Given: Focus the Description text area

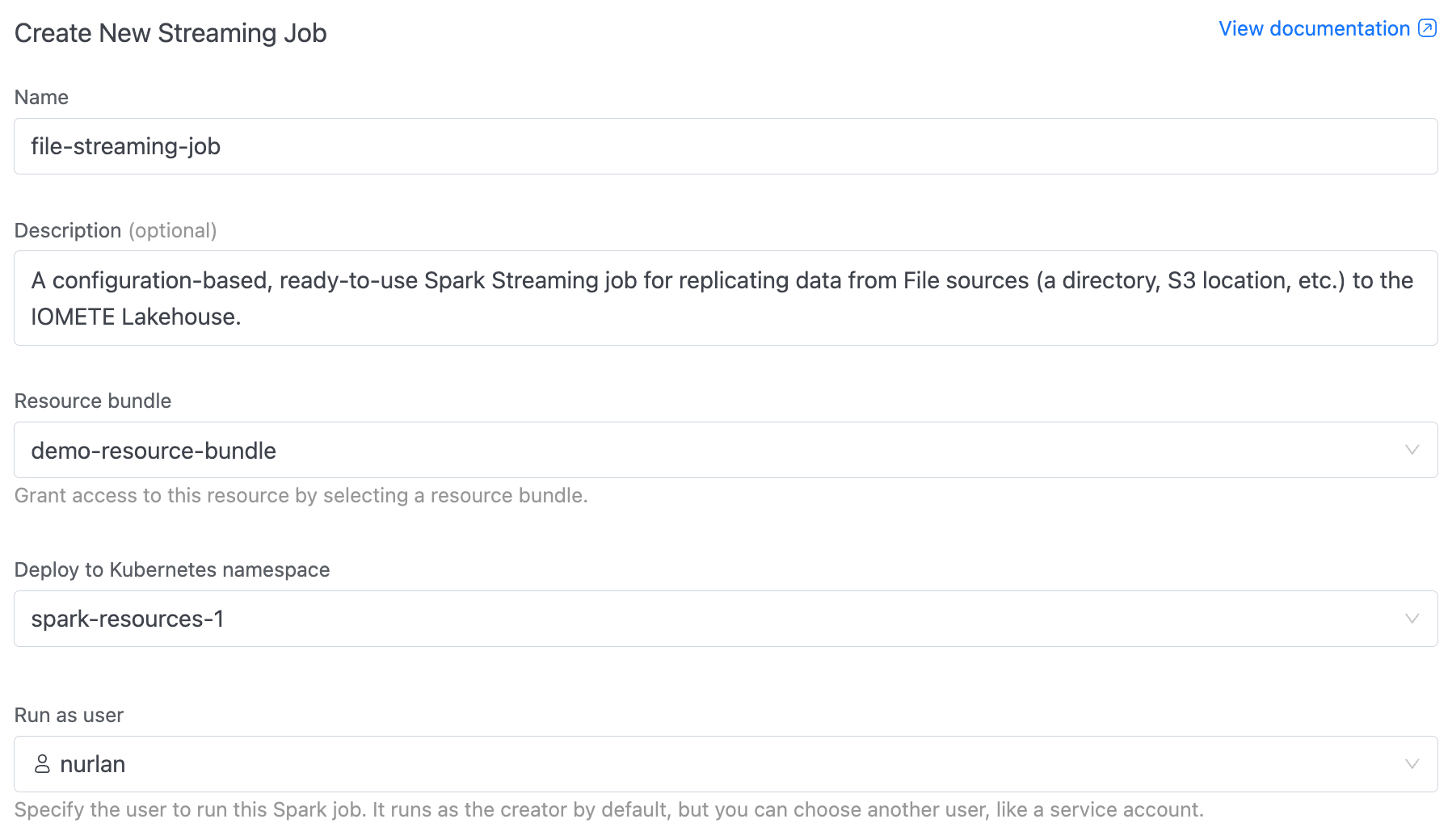Looking at the screenshot, I should pos(724,298).
